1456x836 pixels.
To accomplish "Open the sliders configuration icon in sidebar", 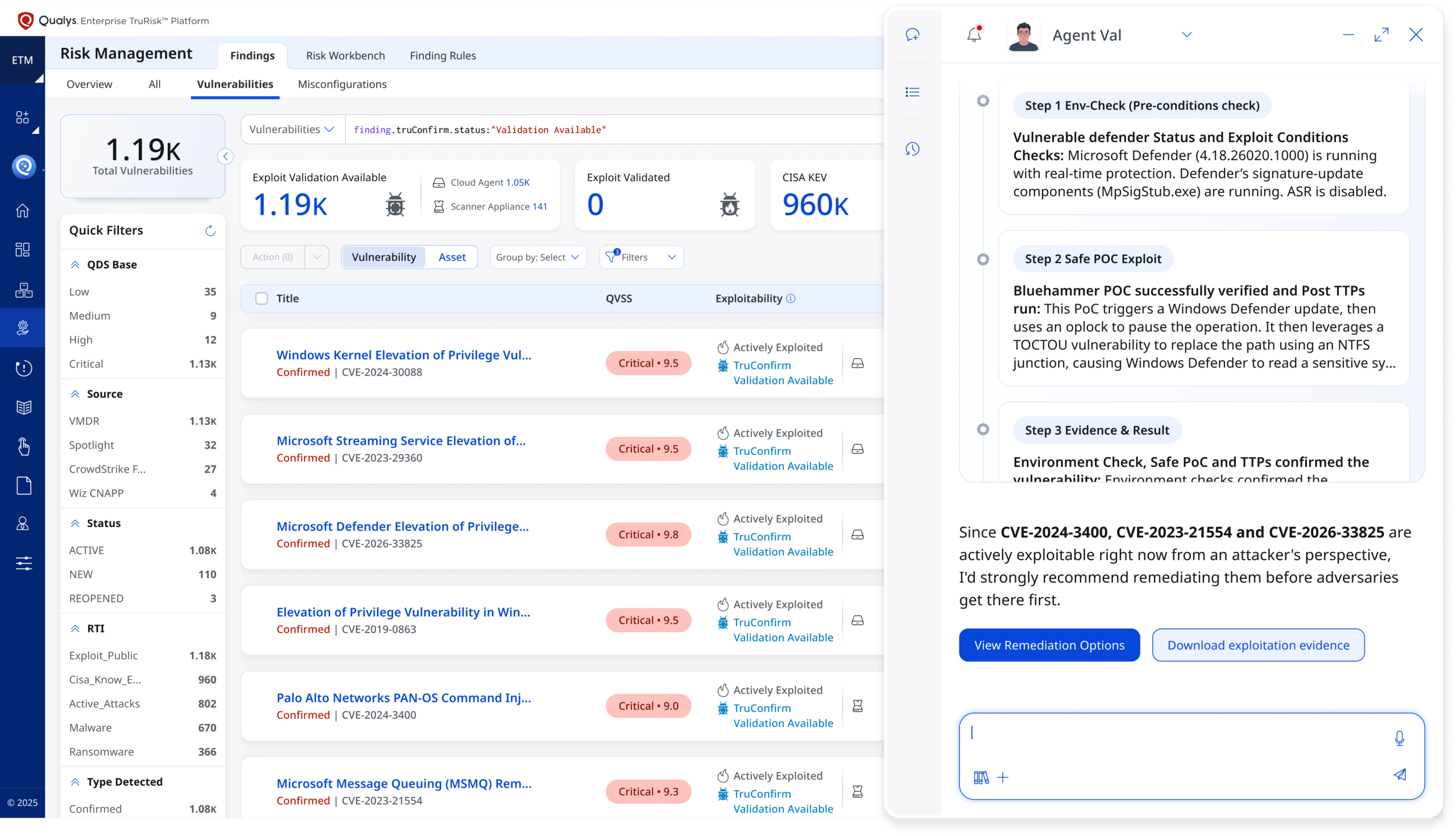I will click(23, 563).
